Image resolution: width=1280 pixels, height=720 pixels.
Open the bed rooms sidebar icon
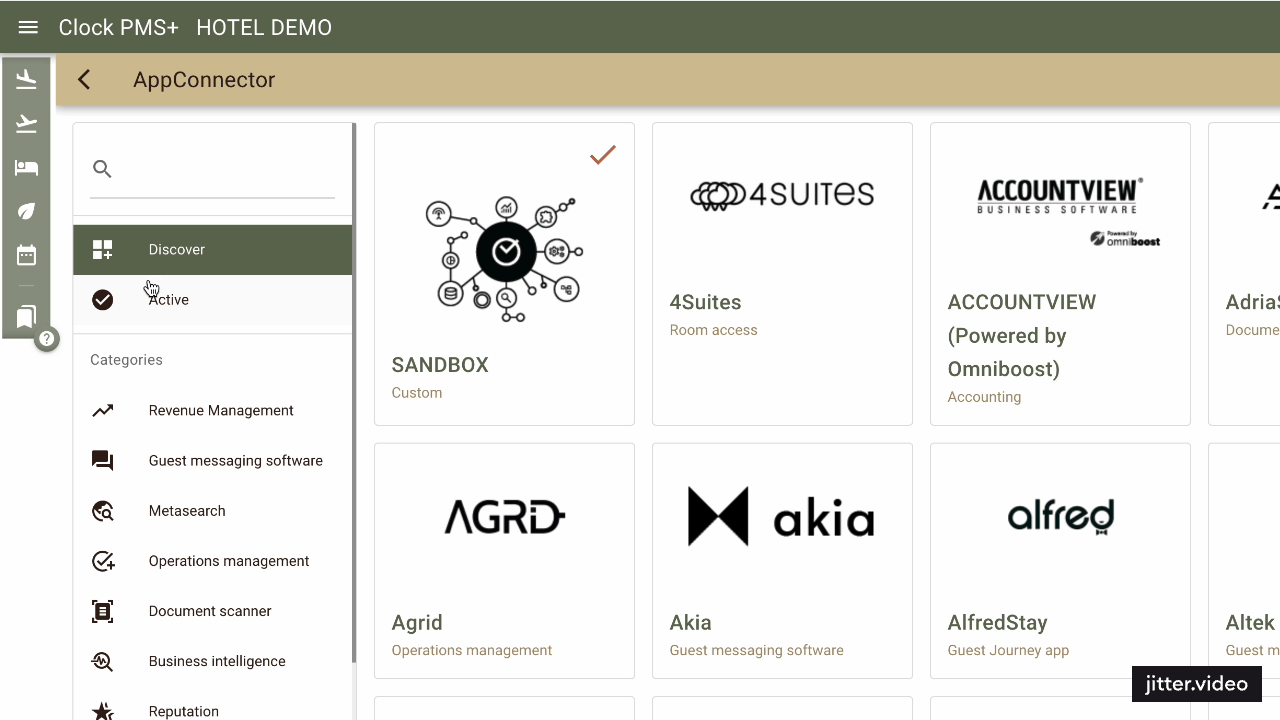(x=26, y=167)
